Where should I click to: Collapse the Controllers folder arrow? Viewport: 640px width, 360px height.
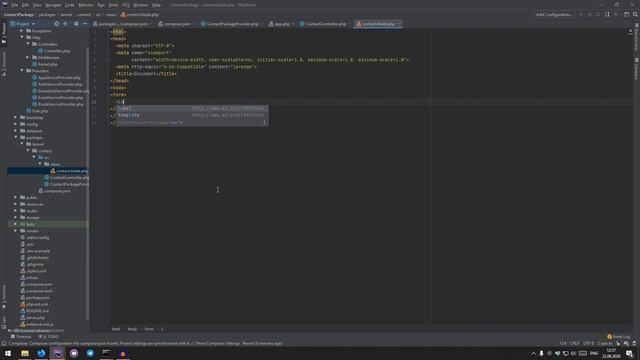tap(28, 44)
